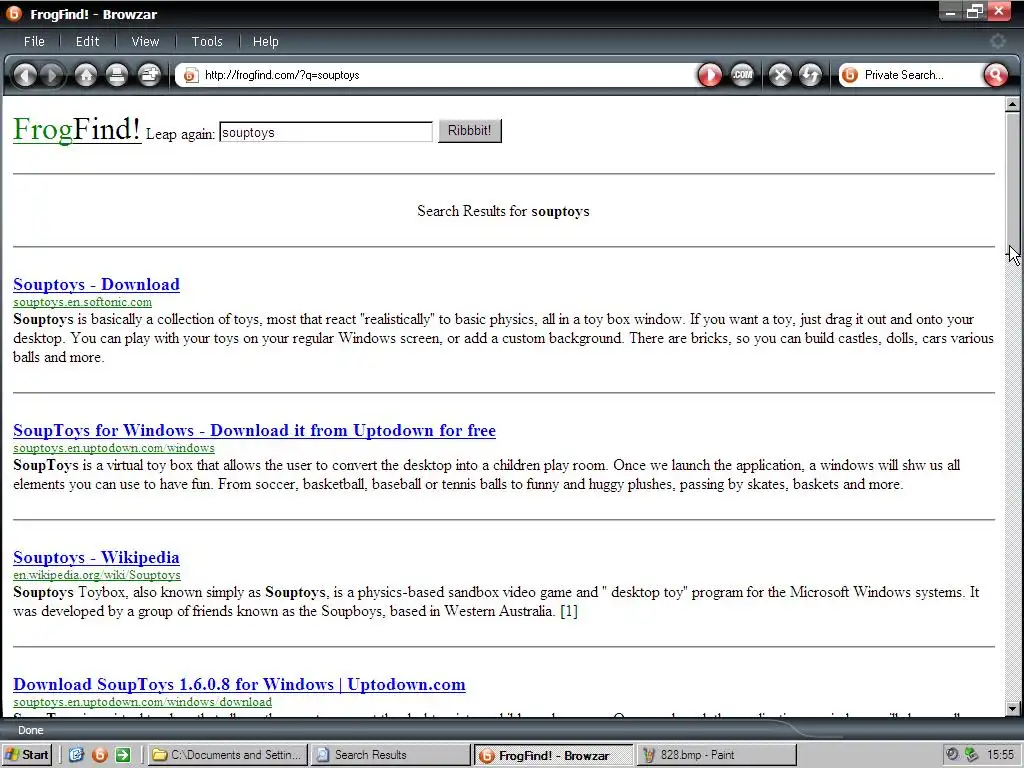
Task: Click the 15:55 taskbar clock
Action: click(x=1000, y=754)
